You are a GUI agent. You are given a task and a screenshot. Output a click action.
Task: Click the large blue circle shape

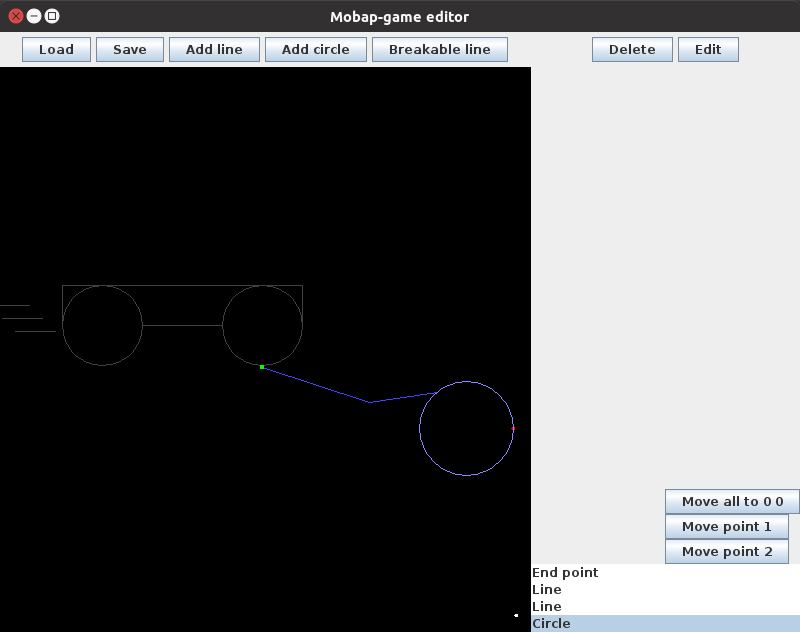pos(467,428)
